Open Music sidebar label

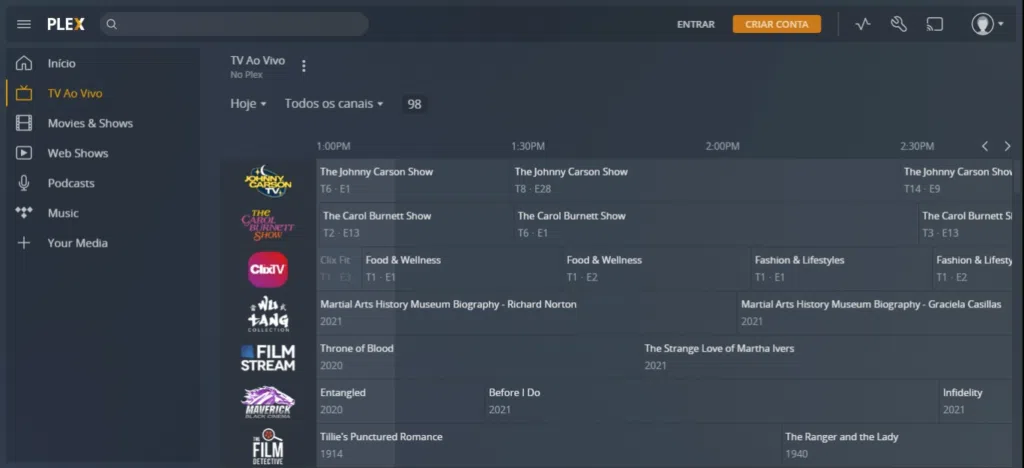pos(63,213)
